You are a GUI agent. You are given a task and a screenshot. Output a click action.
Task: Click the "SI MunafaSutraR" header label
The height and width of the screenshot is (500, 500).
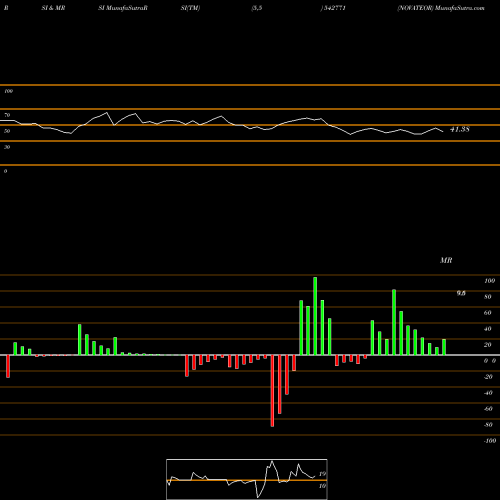(x=123, y=8)
